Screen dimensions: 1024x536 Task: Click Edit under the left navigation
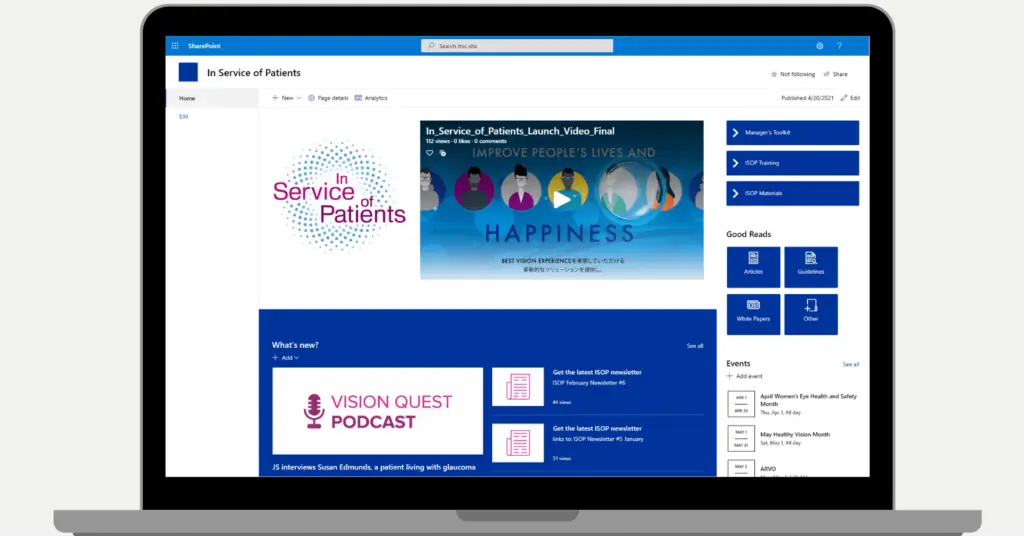(x=184, y=116)
